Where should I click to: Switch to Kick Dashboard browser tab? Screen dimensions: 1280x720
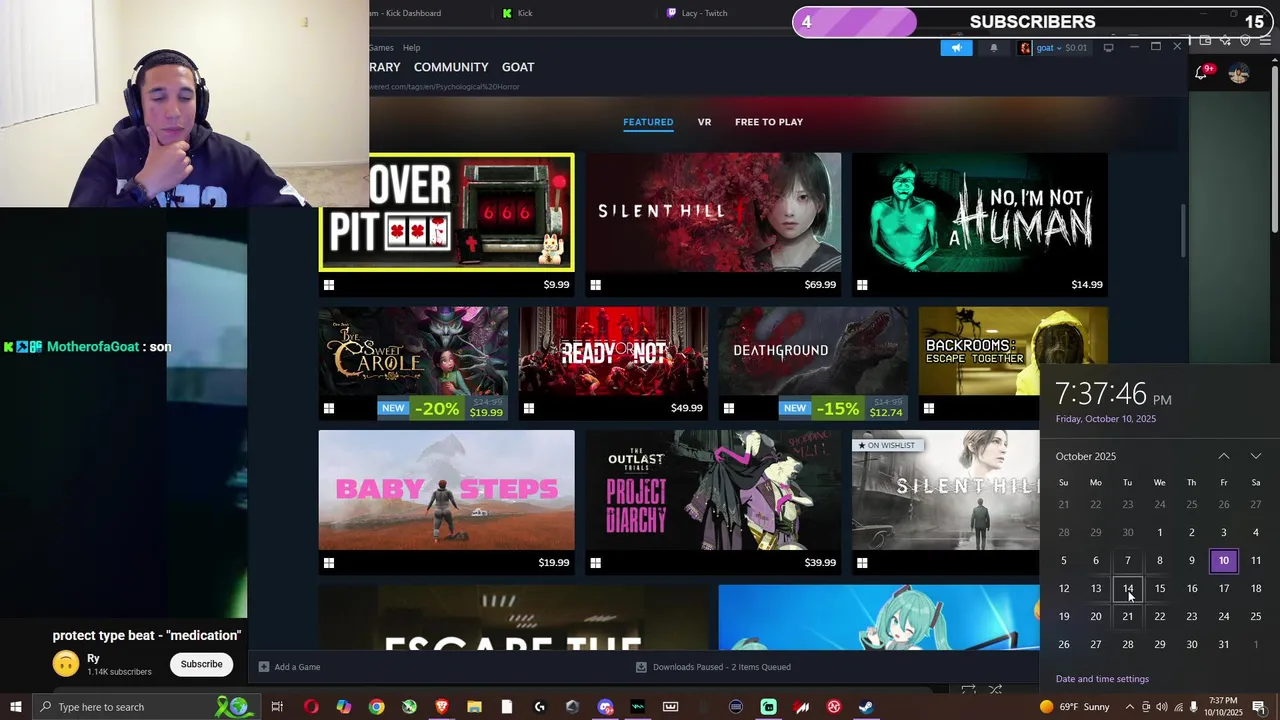(405, 13)
